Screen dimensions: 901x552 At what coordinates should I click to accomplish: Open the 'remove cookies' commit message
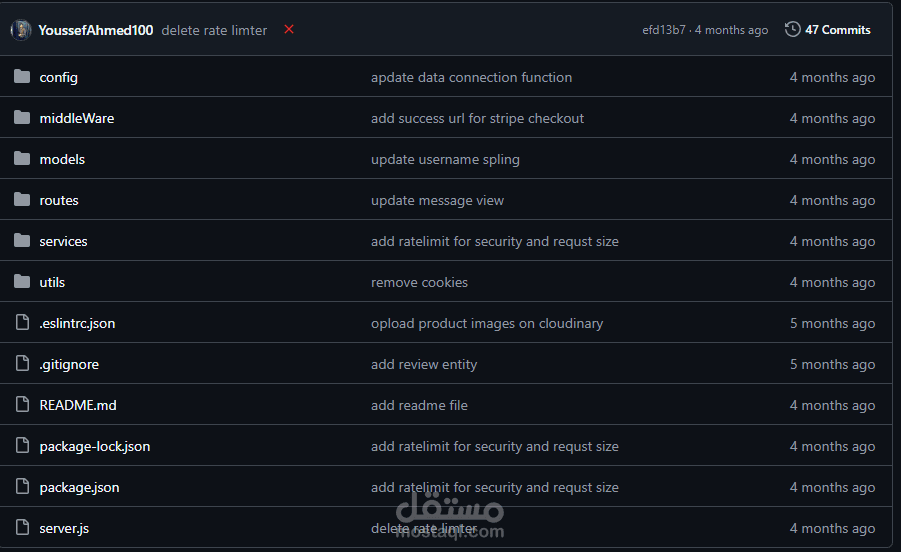tap(419, 282)
